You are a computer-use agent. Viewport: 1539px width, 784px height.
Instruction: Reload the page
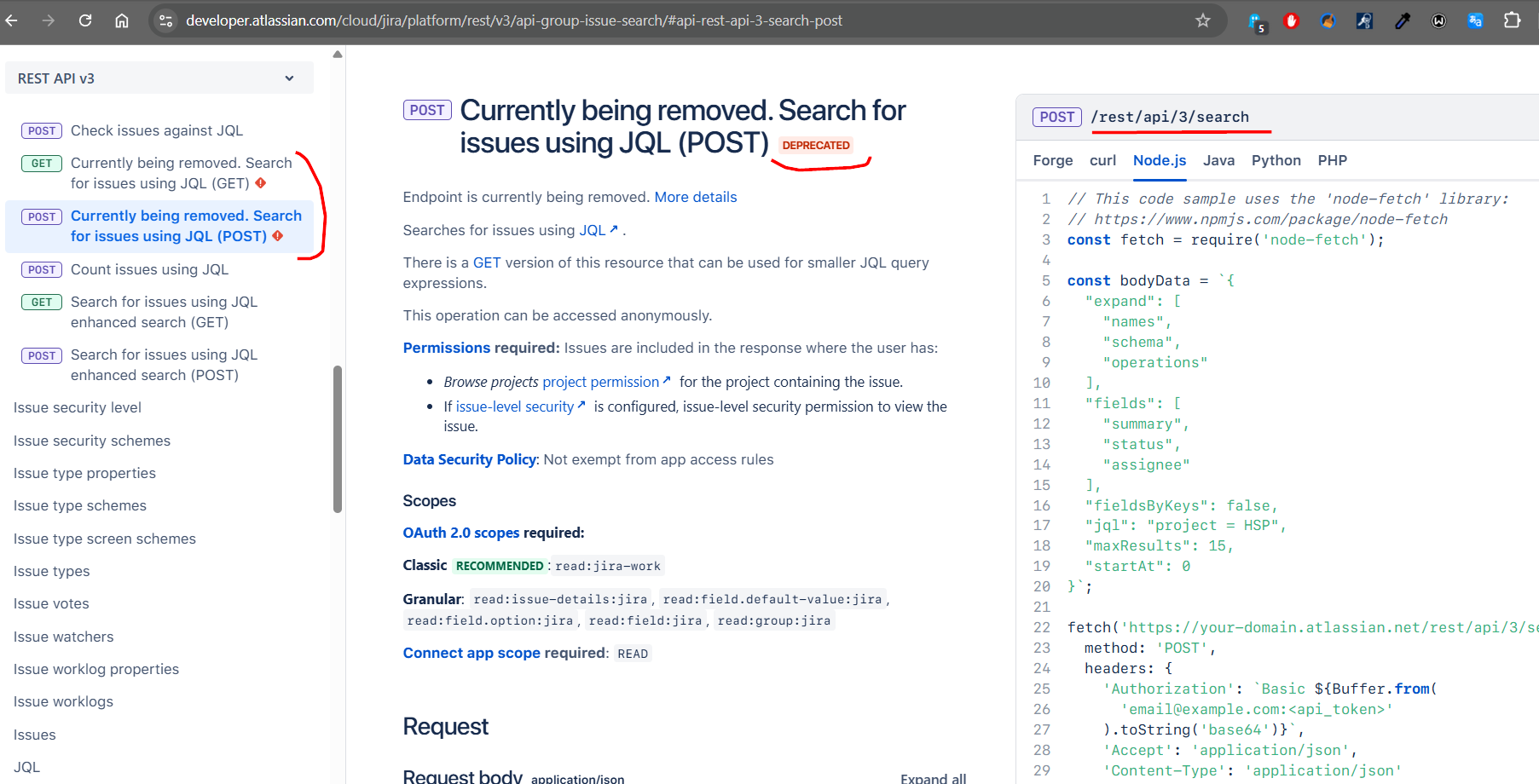(x=85, y=20)
